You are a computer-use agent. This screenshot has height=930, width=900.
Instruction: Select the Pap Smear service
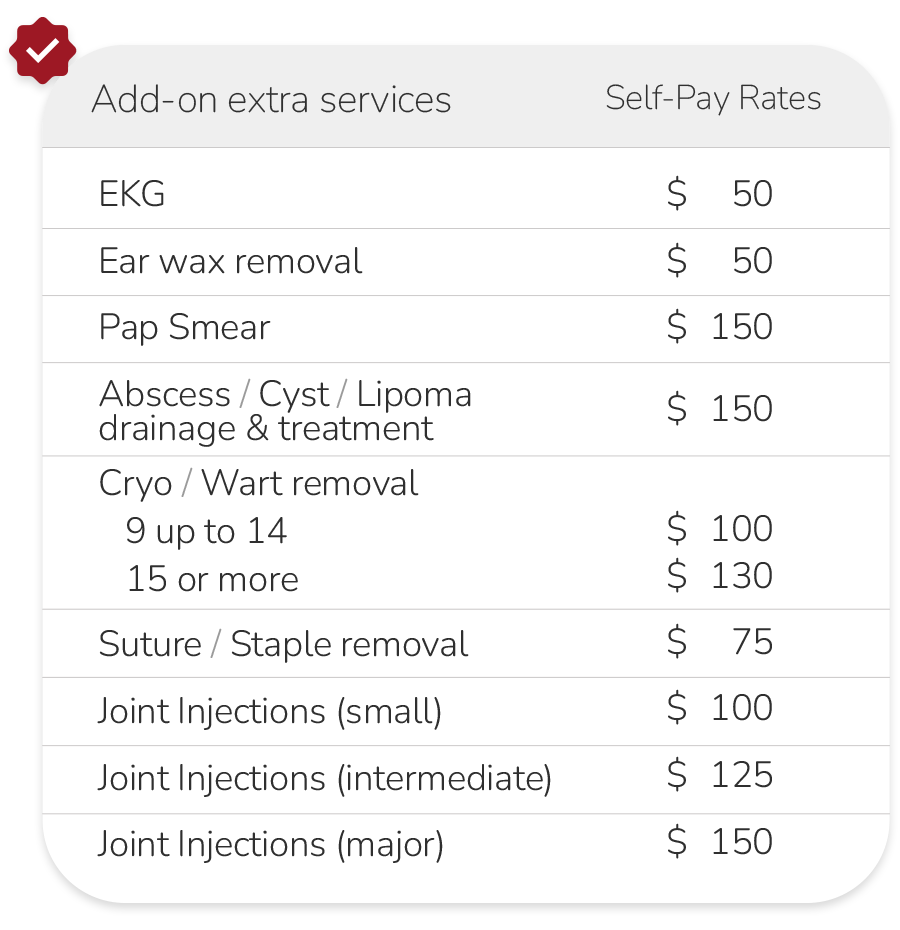coord(184,328)
